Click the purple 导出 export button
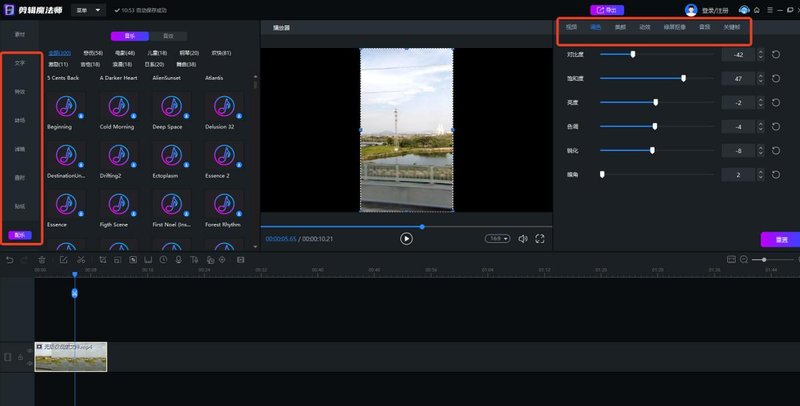This screenshot has height=406, width=800. (606, 10)
